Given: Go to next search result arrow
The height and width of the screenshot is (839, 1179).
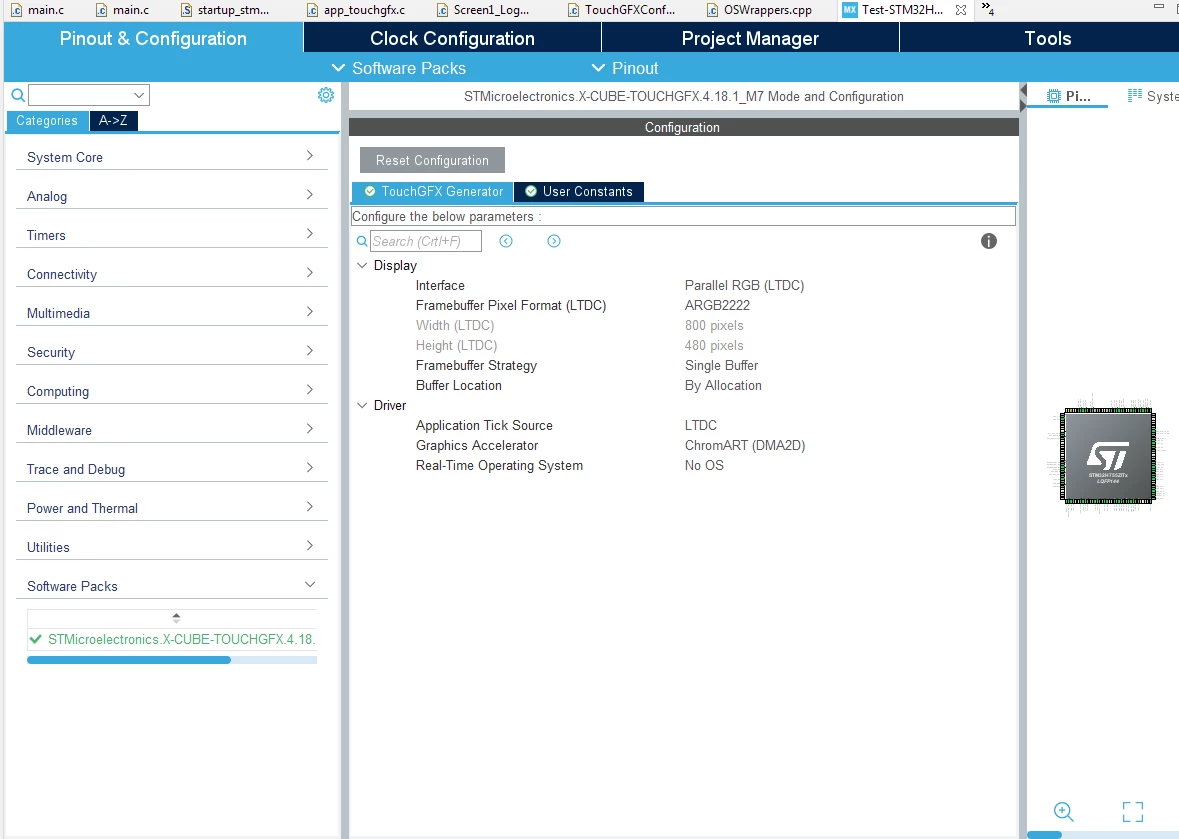Looking at the screenshot, I should click(x=554, y=241).
